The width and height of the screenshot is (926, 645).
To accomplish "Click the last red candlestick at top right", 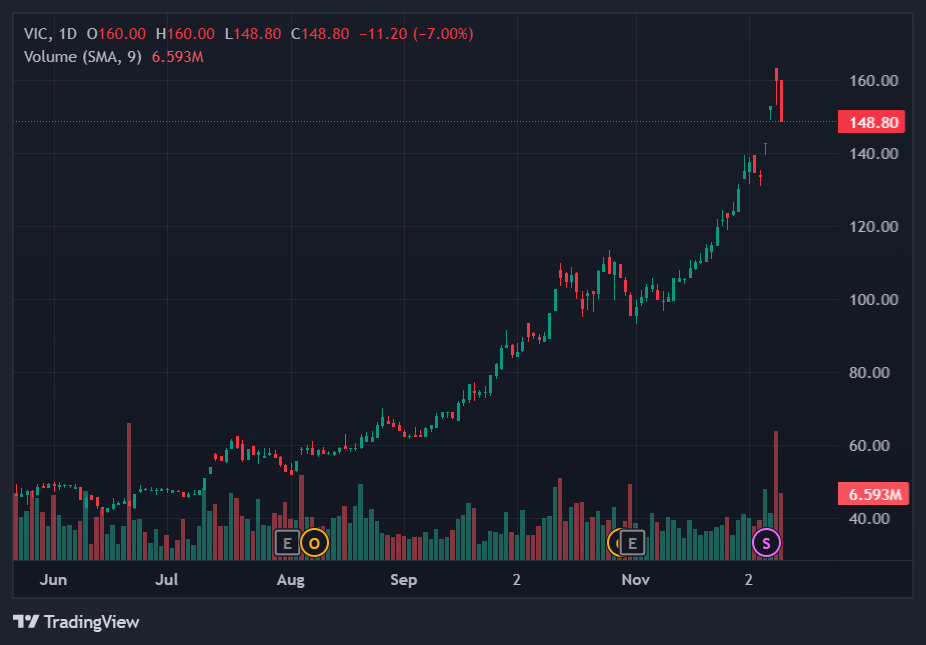I will 781,100.
